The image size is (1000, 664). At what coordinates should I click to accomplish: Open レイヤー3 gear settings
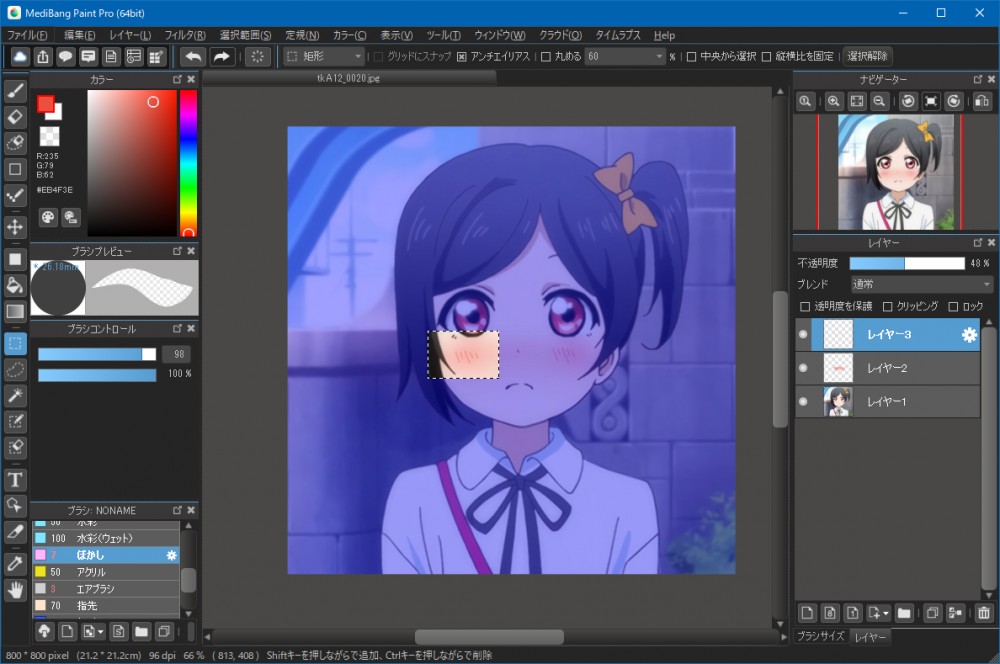coord(969,335)
